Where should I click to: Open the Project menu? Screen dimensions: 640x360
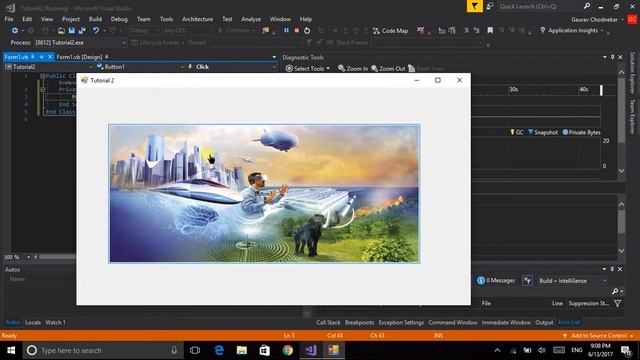[x=71, y=19]
